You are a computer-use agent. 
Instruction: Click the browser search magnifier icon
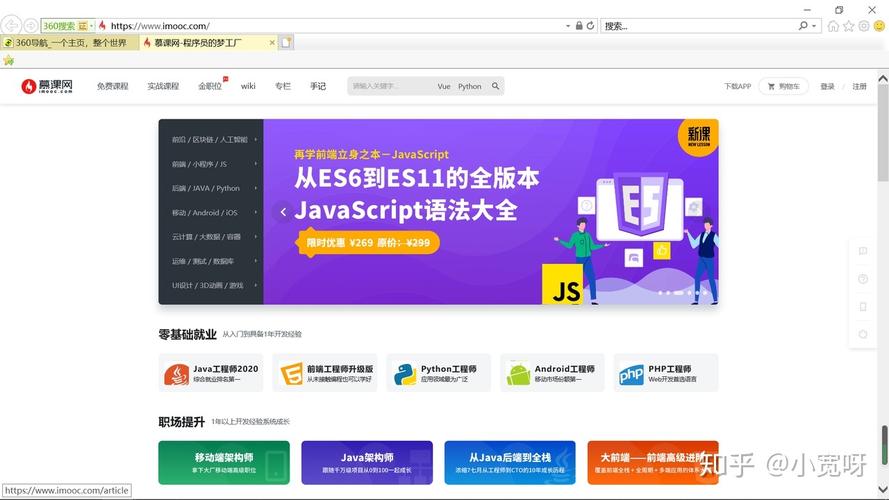pos(803,26)
